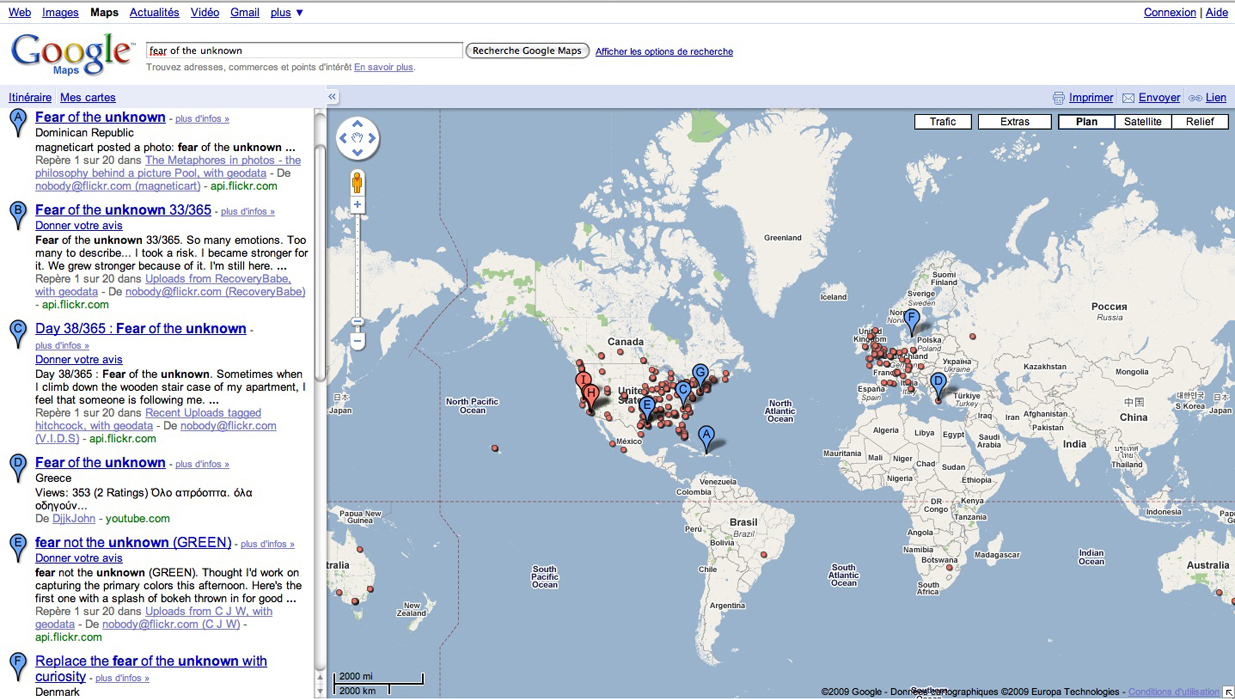Toggle the Trafic map layer
1235x699 pixels.
point(943,122)
